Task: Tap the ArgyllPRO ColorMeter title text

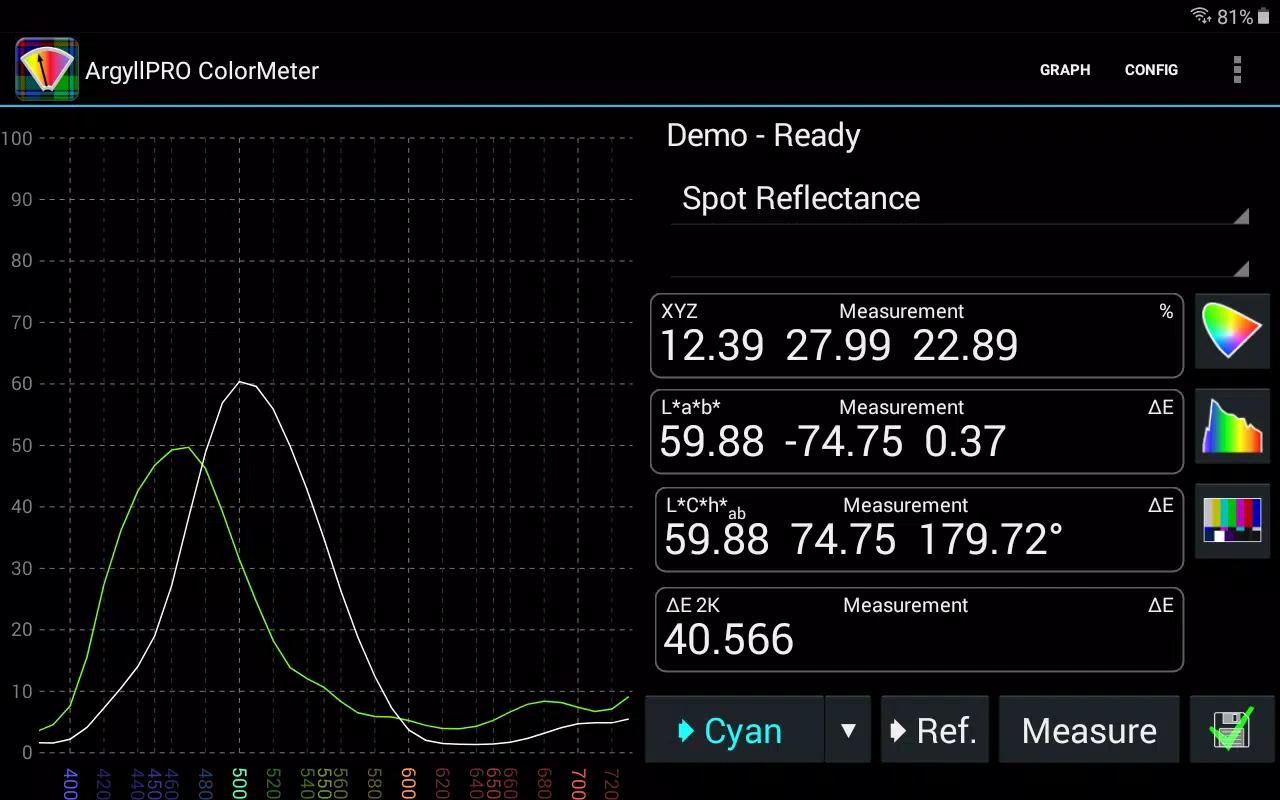Action: click(x=202, y=71)
